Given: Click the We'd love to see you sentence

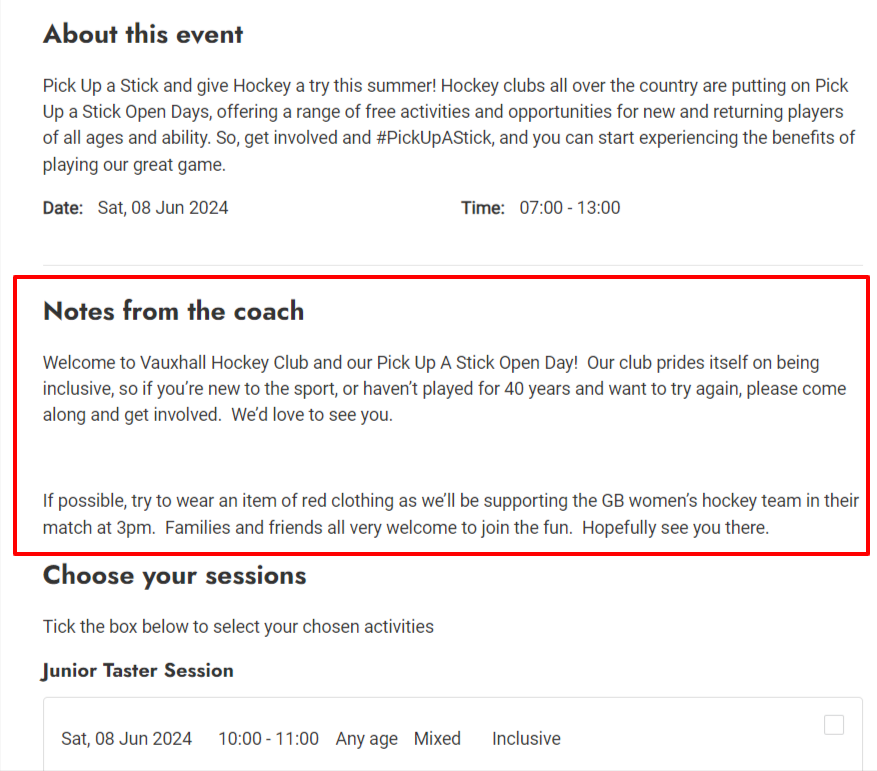Looking at the screenshot, I should [312, 415].
